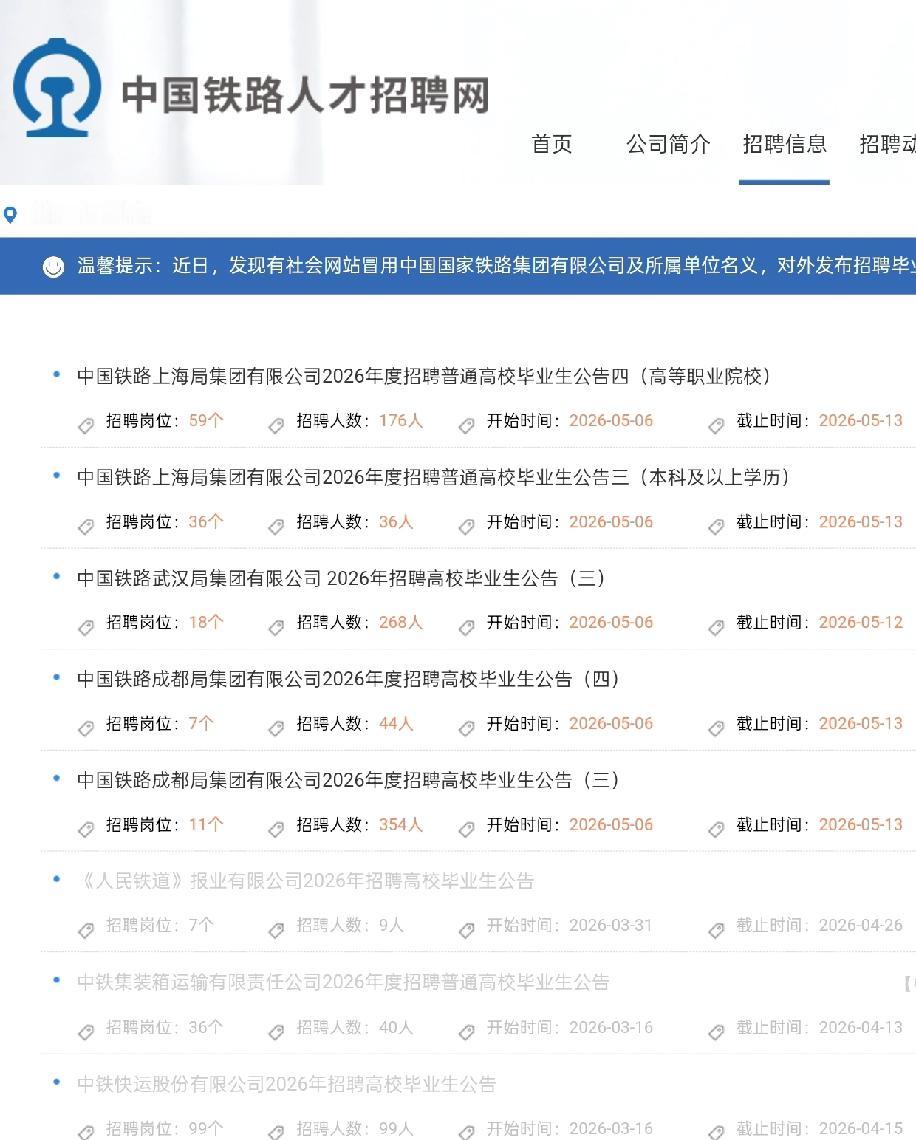Open the 公司简介 navigation tab
916x1140 pixels.
click(x=668, y=144)
